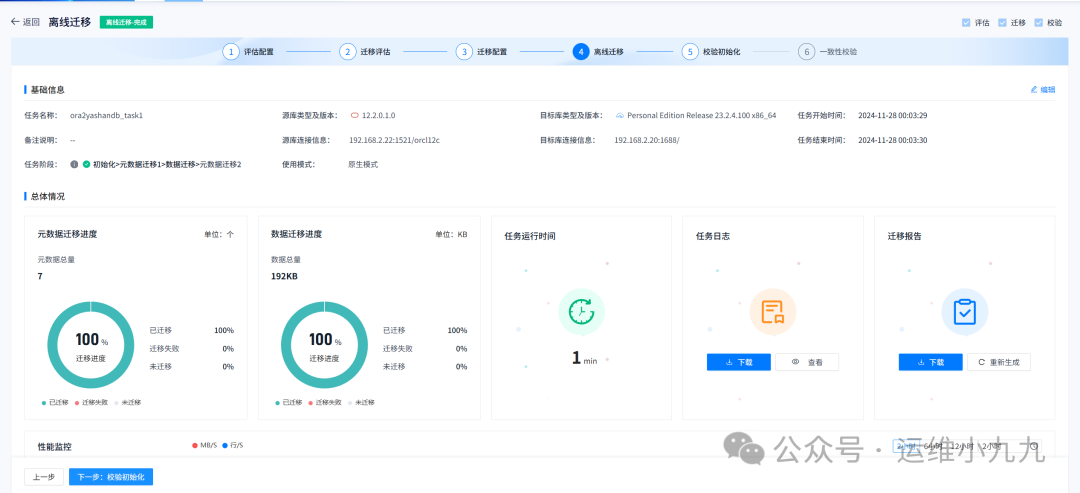Toggle 未迁移 legend in 数据迁移进度 card
The width and height of the screenshot is (1080, 493).
tap(362, 402)
